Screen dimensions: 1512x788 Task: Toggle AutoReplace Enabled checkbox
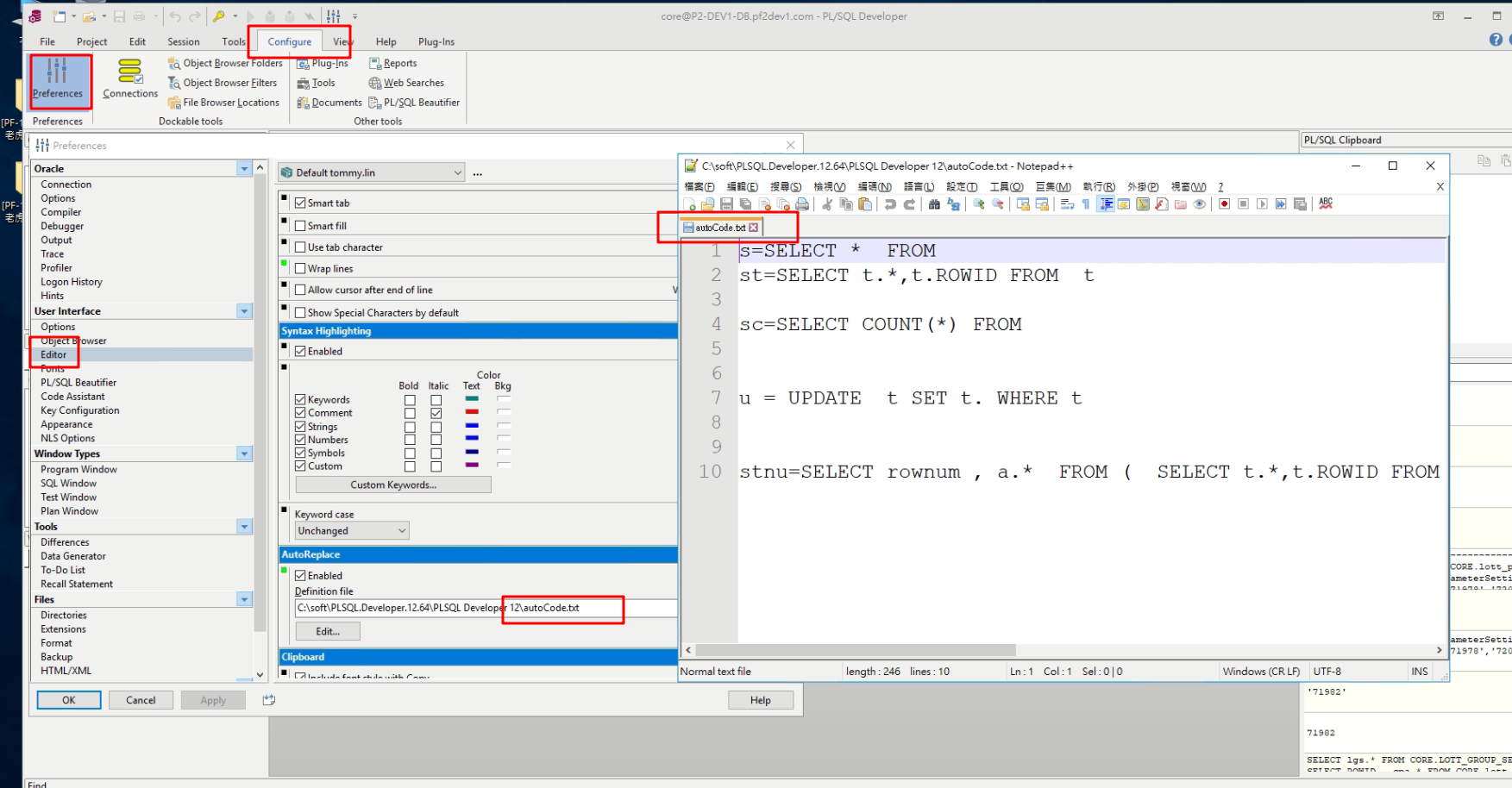300,576
